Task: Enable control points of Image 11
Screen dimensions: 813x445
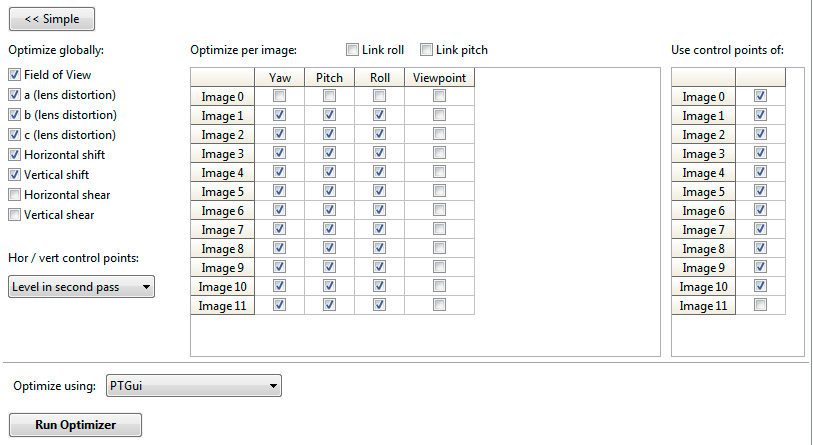Action: point(761,305)
